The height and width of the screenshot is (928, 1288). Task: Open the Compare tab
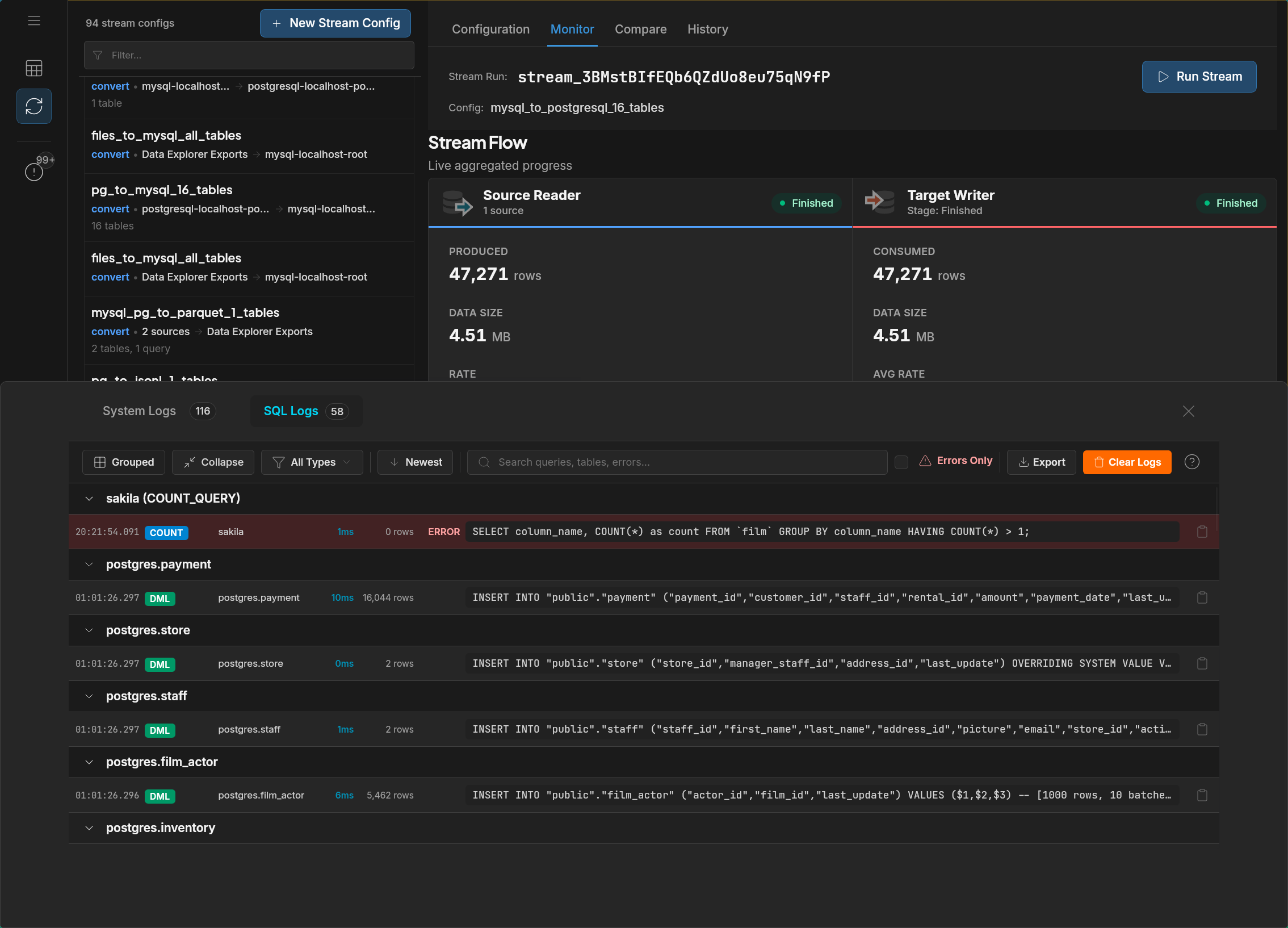[x=640, y=30]
